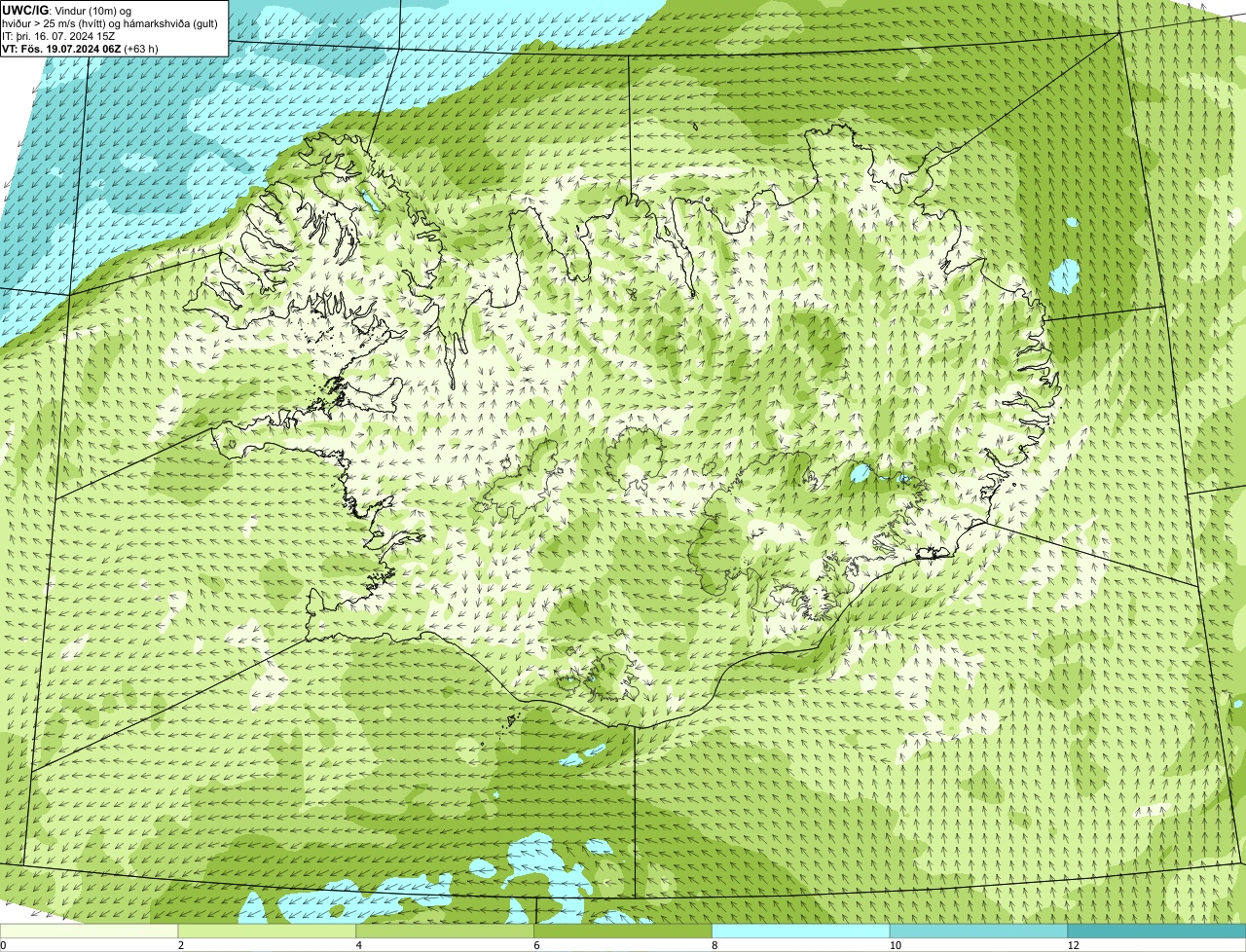
Task: Select the turquoise 10–12 colorbar segment
Action: [x=978, y=931]
